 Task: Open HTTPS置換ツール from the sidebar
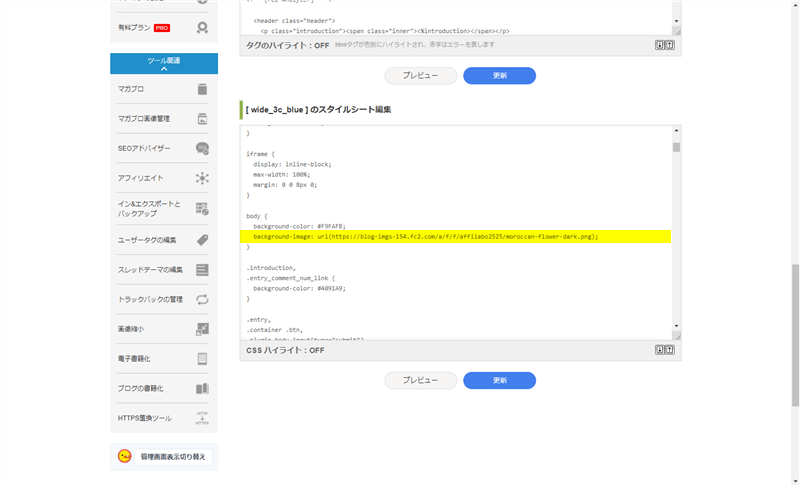(164, 418)
